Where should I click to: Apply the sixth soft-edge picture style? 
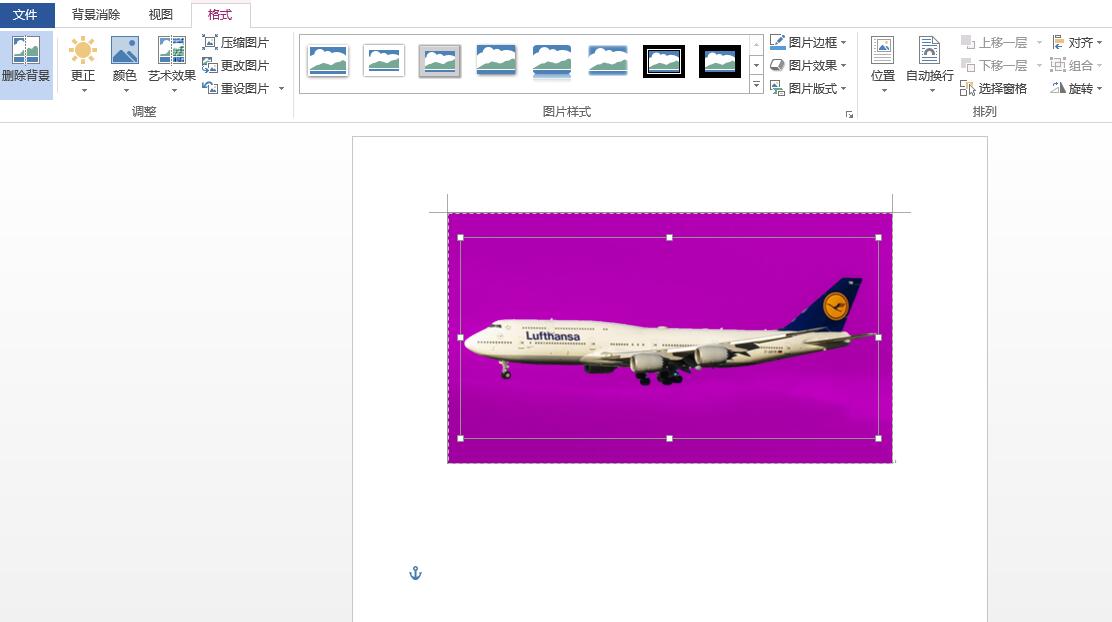coord(608,61)
